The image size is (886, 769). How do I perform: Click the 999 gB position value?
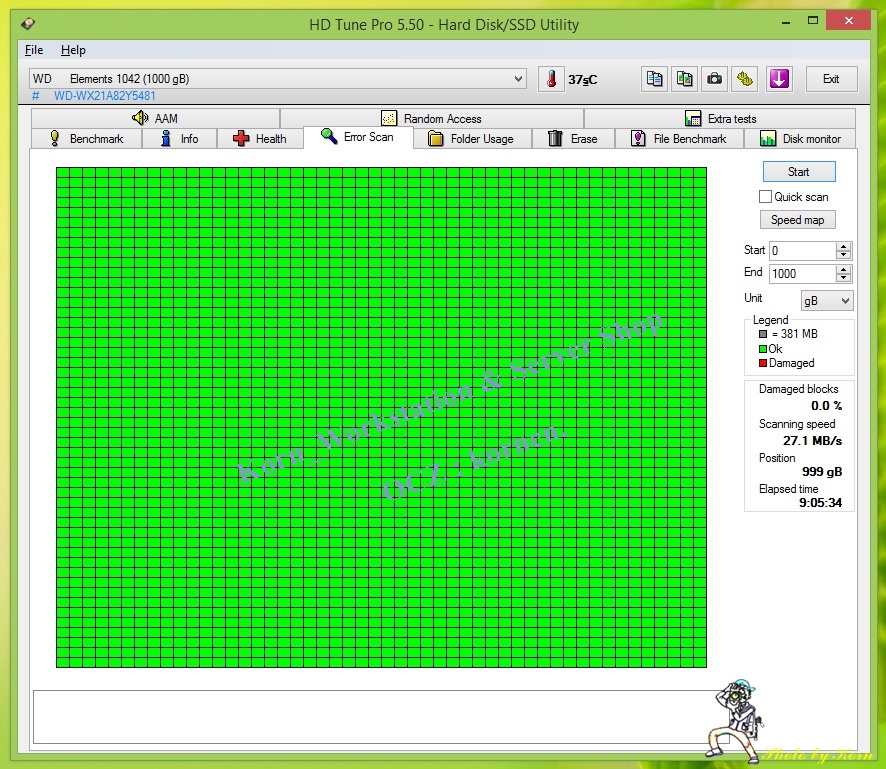point(822,471)
